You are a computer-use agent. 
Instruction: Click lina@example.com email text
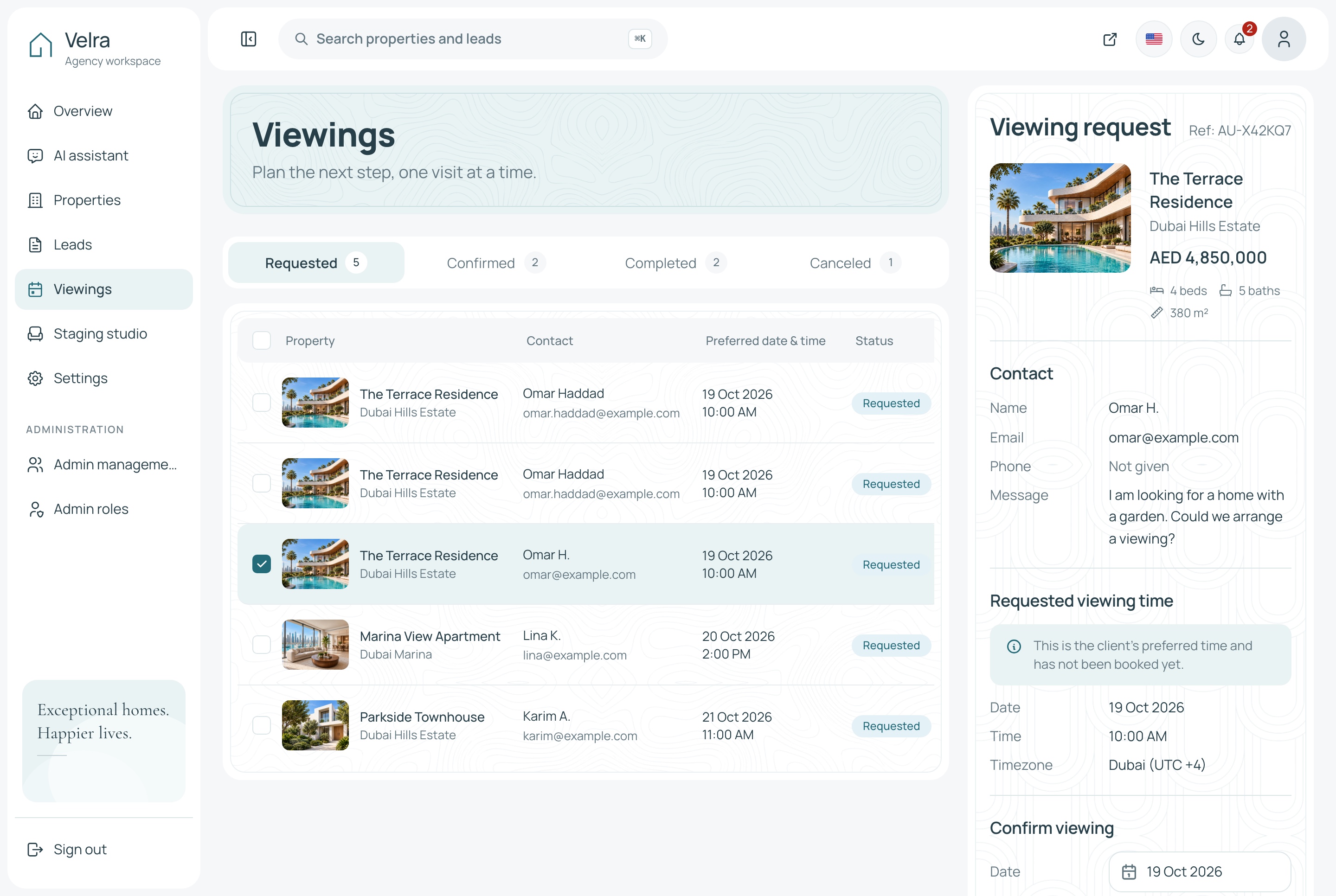(x=574, y=655)
